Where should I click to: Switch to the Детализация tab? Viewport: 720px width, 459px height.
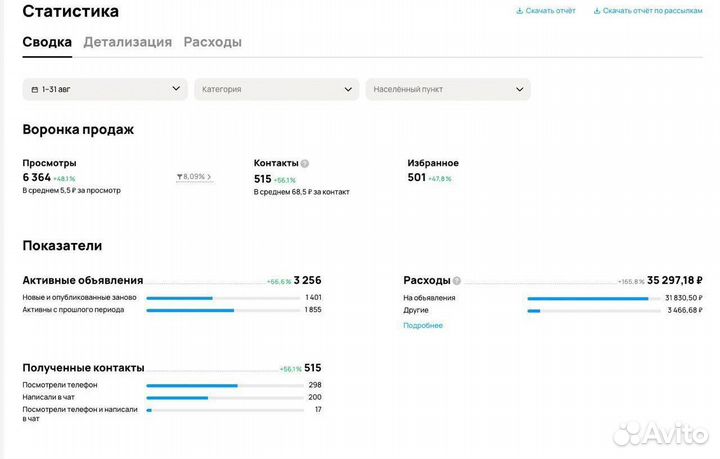click(127, 42)
